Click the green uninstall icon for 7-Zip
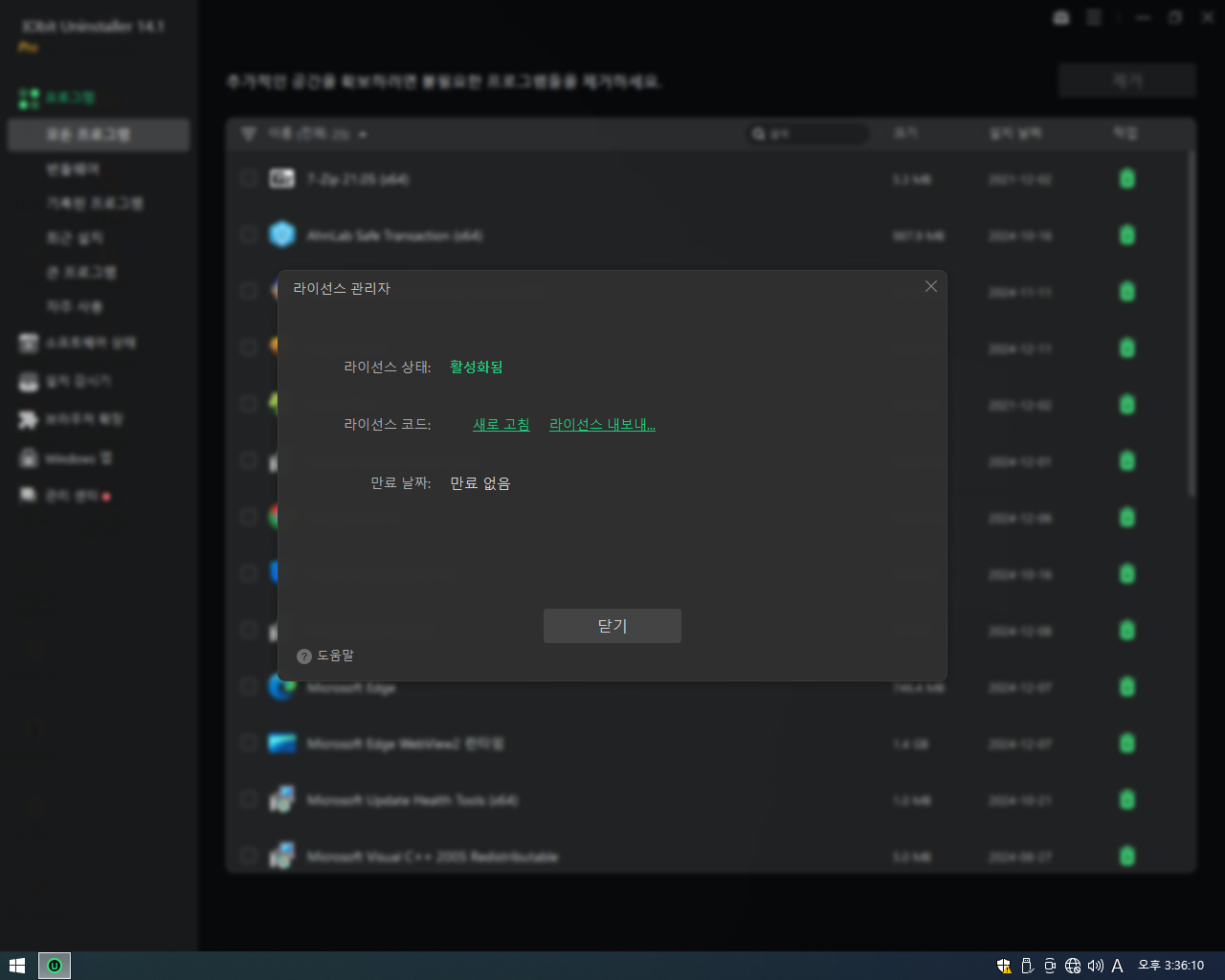 pos(1127,178)
